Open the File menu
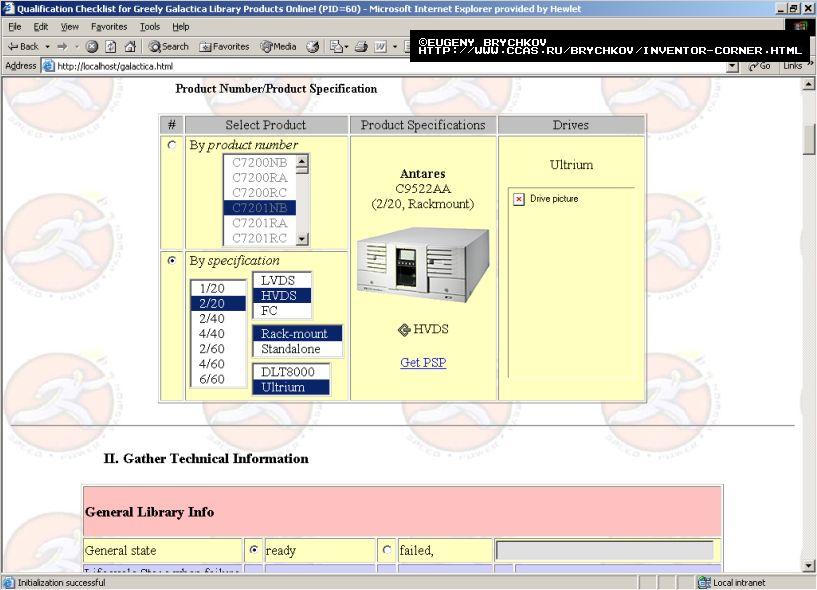 15,27
